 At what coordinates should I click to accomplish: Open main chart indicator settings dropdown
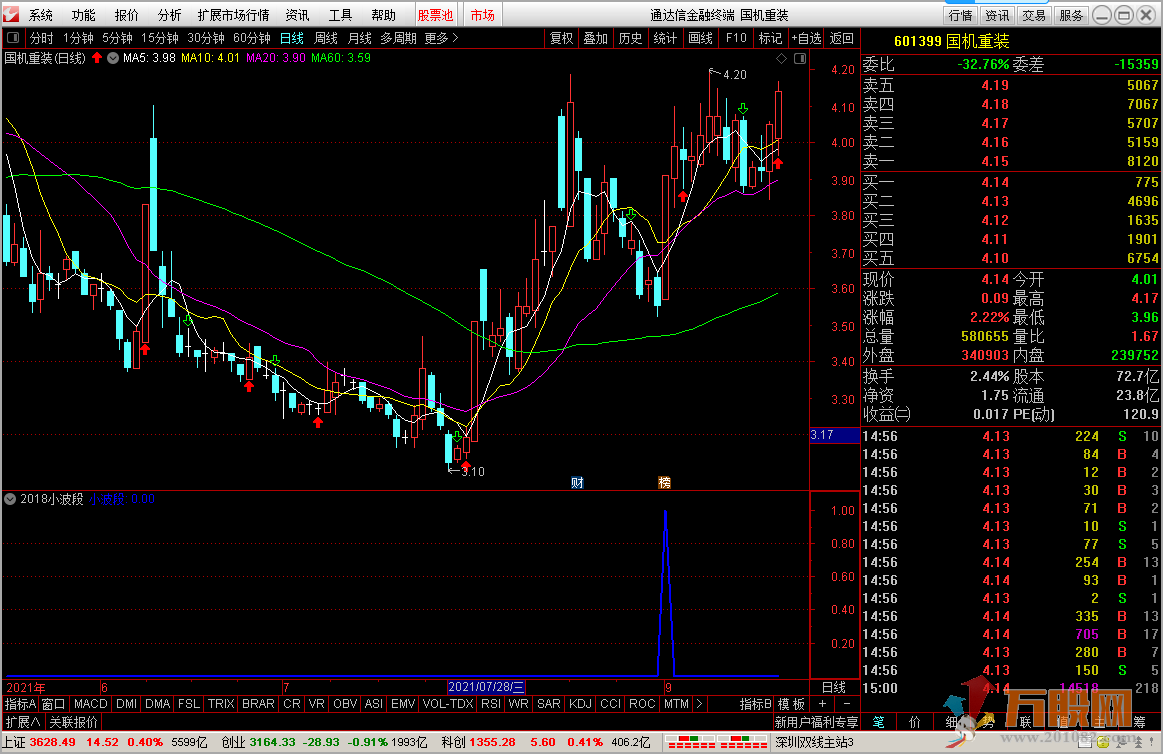tap(113, 58)
